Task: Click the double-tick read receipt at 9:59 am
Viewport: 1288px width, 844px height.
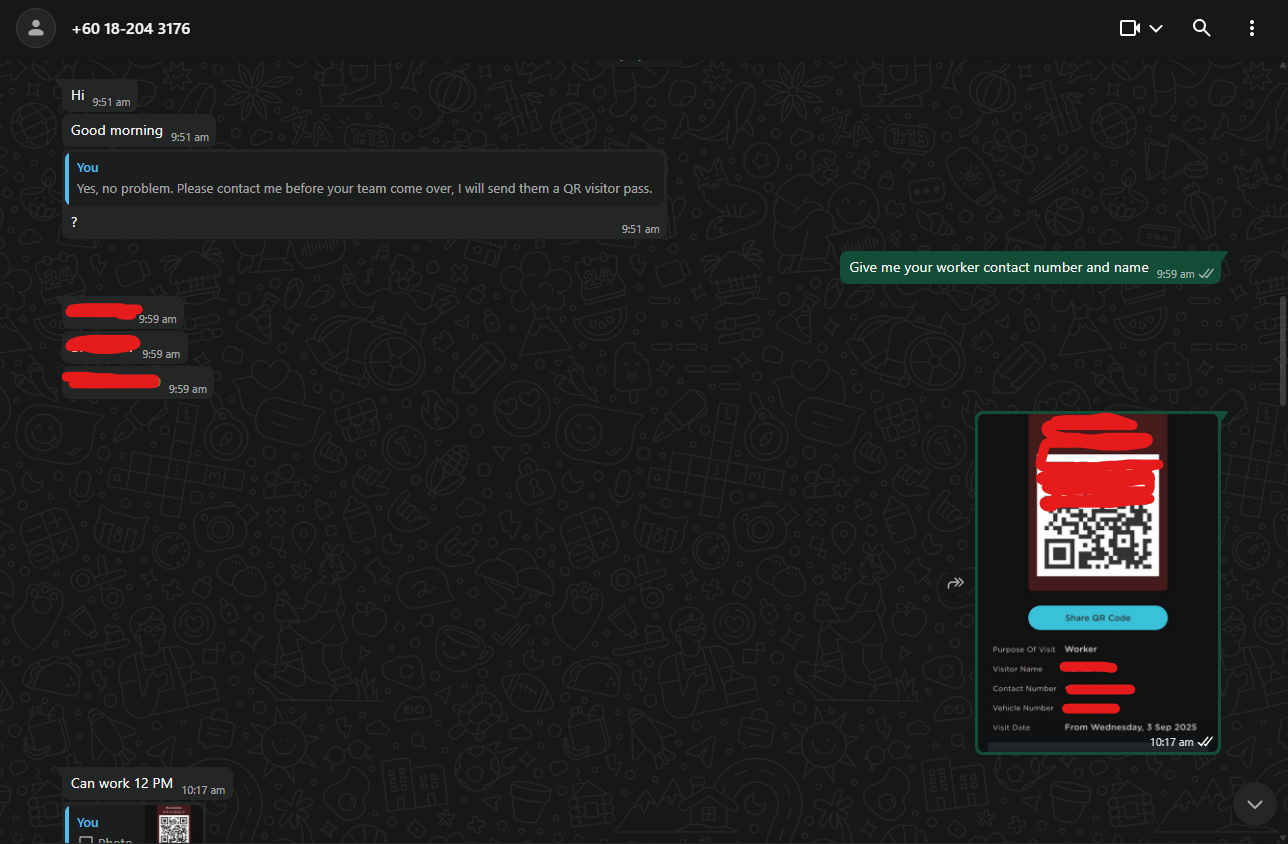Action: 1206,274
